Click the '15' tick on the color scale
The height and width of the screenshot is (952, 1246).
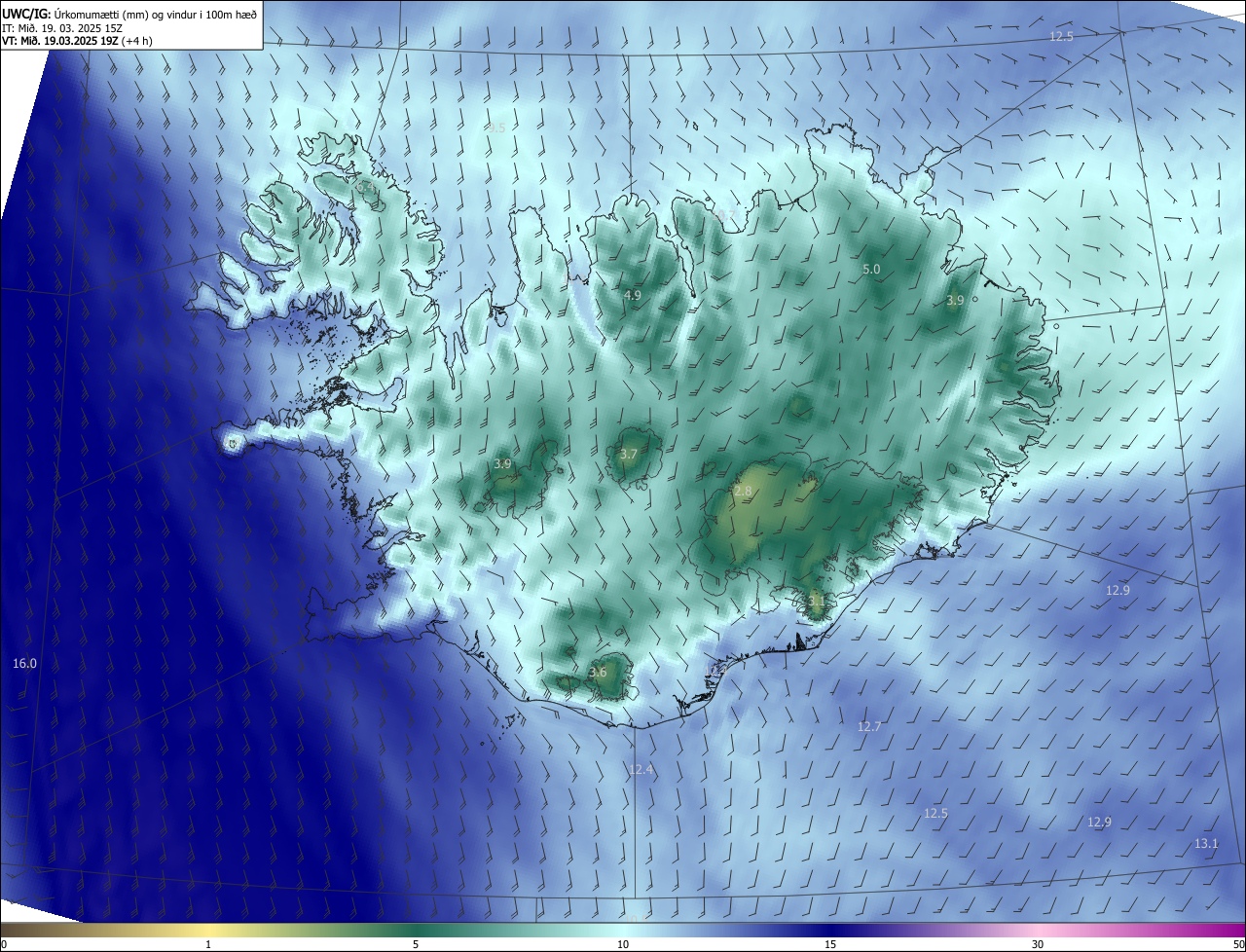(x=830, y=945)
